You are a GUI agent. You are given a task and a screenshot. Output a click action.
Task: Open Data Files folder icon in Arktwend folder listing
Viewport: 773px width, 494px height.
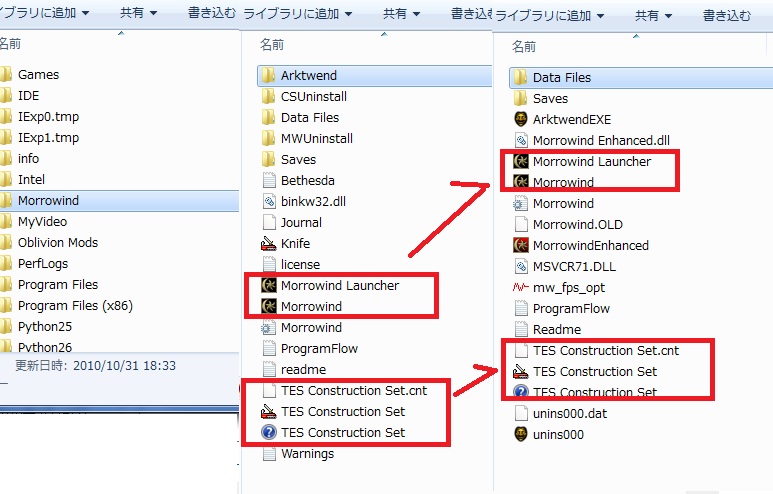[x=521, y=77]
